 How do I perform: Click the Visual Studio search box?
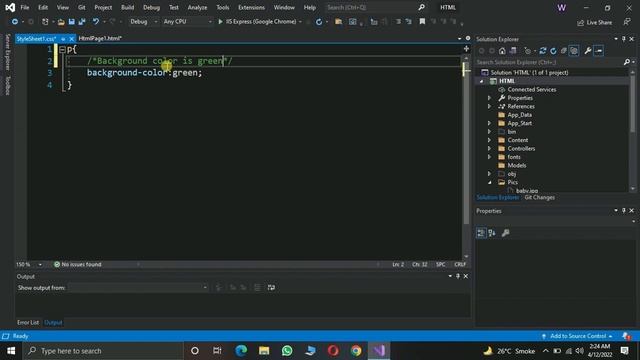[376, 7]
